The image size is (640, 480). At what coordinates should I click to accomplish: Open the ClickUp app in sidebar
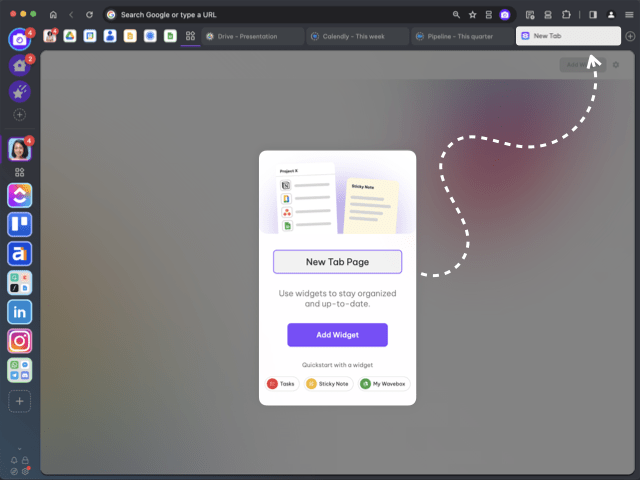click(19, 195)
